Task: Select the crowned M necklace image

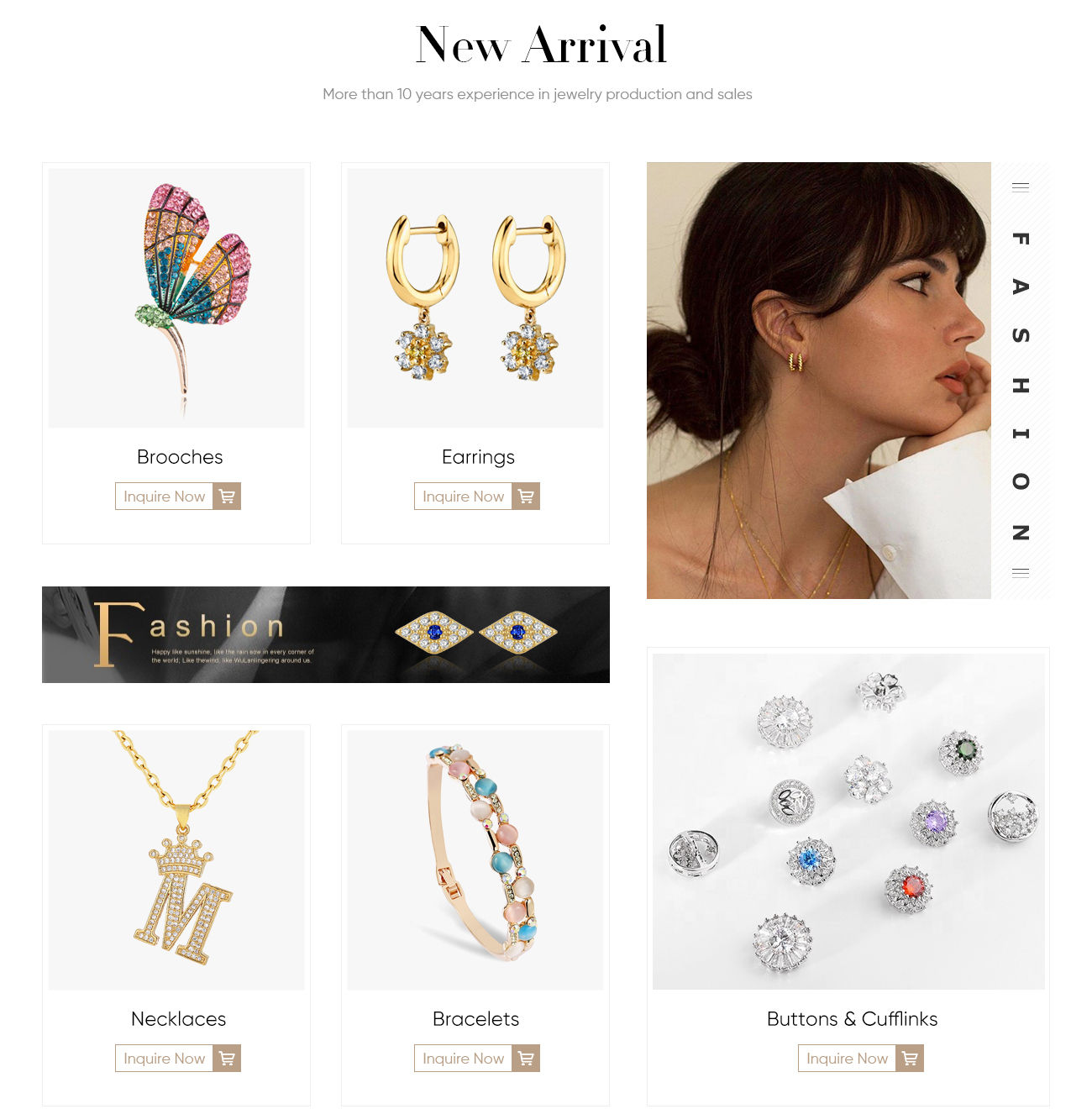Action: point(176,860)
